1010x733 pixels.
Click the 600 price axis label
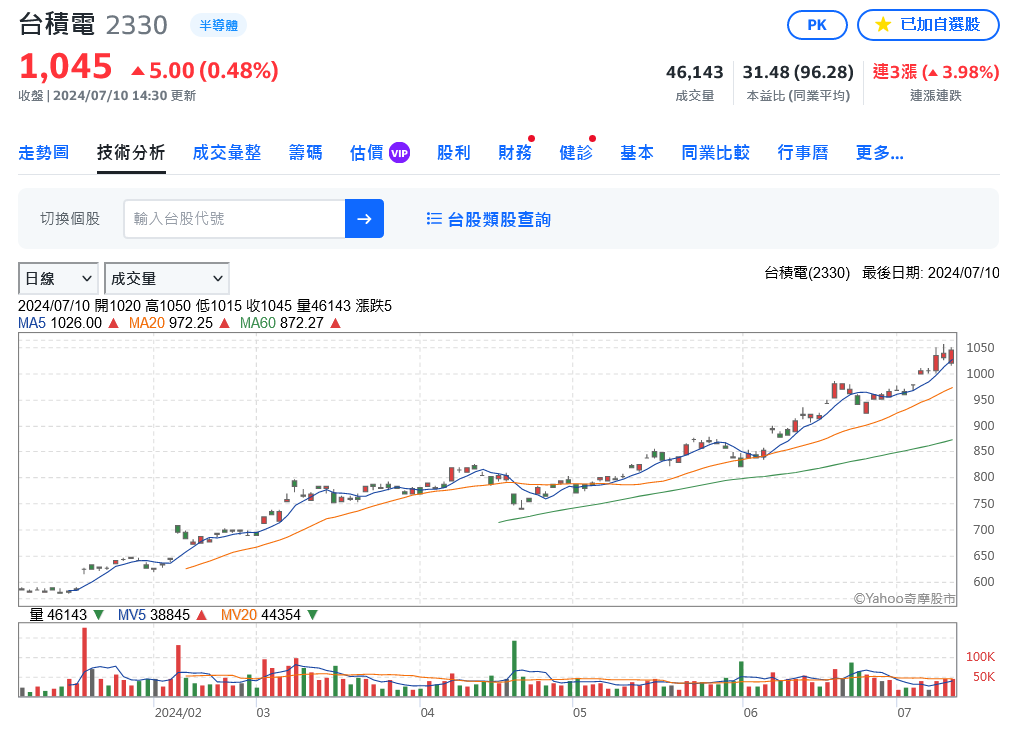click(x=983, y=582)
